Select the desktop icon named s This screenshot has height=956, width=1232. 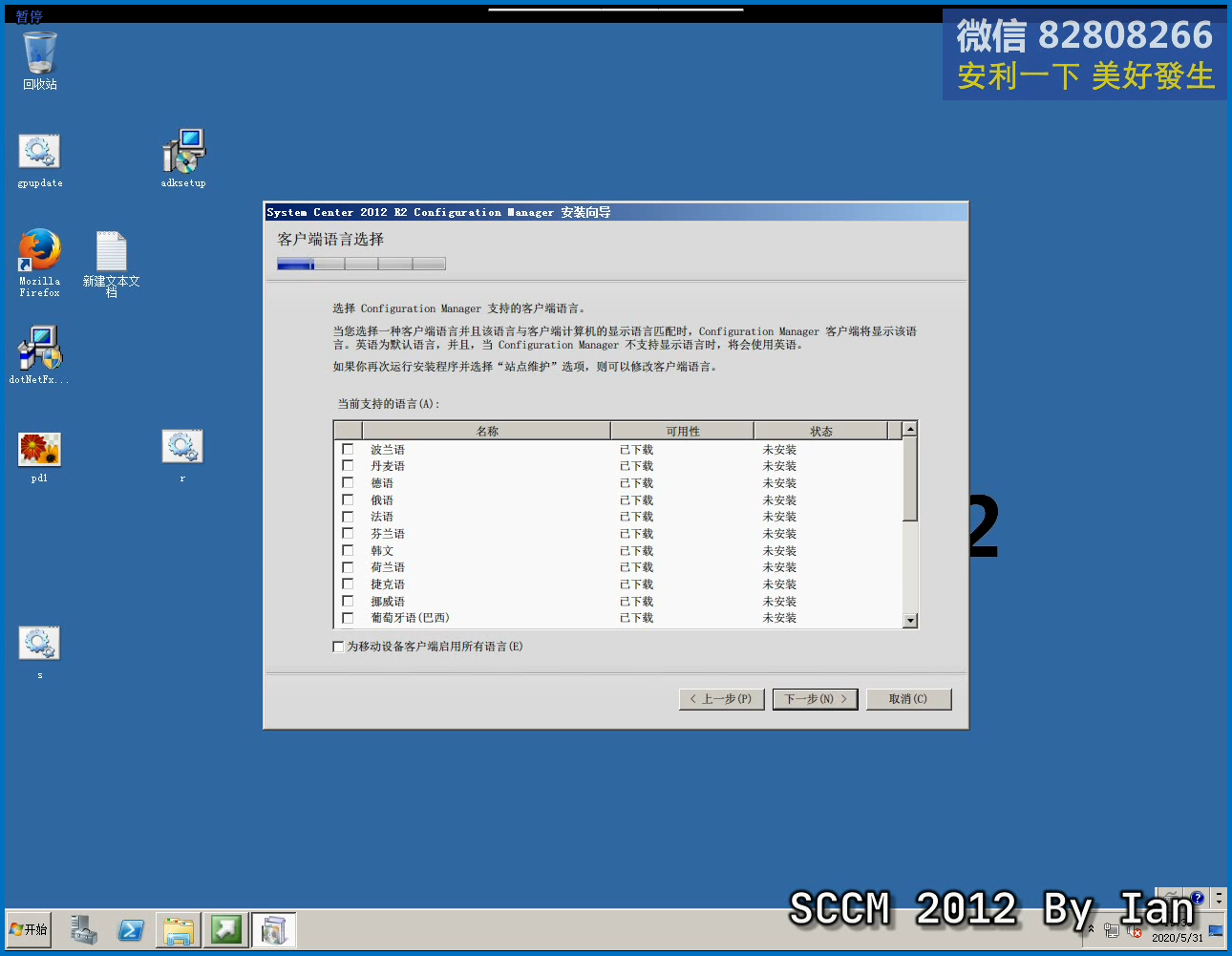pos(39,652)
